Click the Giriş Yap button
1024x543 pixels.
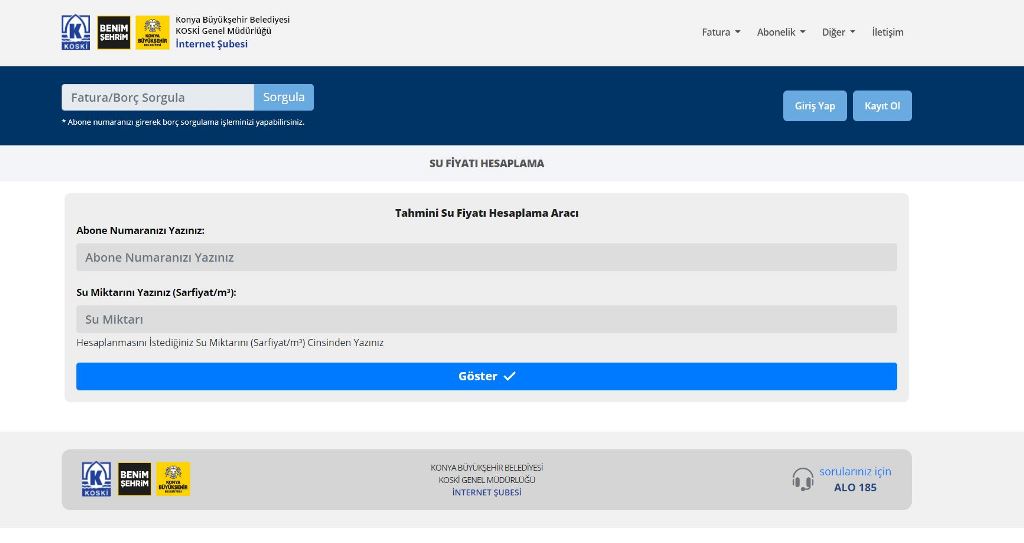click(814, 106)
